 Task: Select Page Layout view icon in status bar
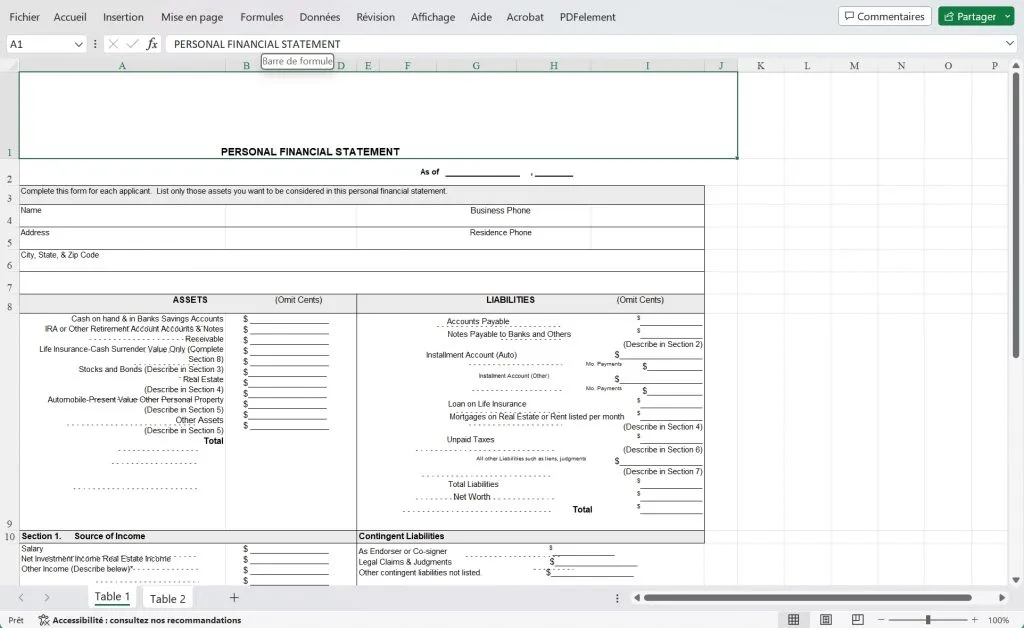point(825,619)
